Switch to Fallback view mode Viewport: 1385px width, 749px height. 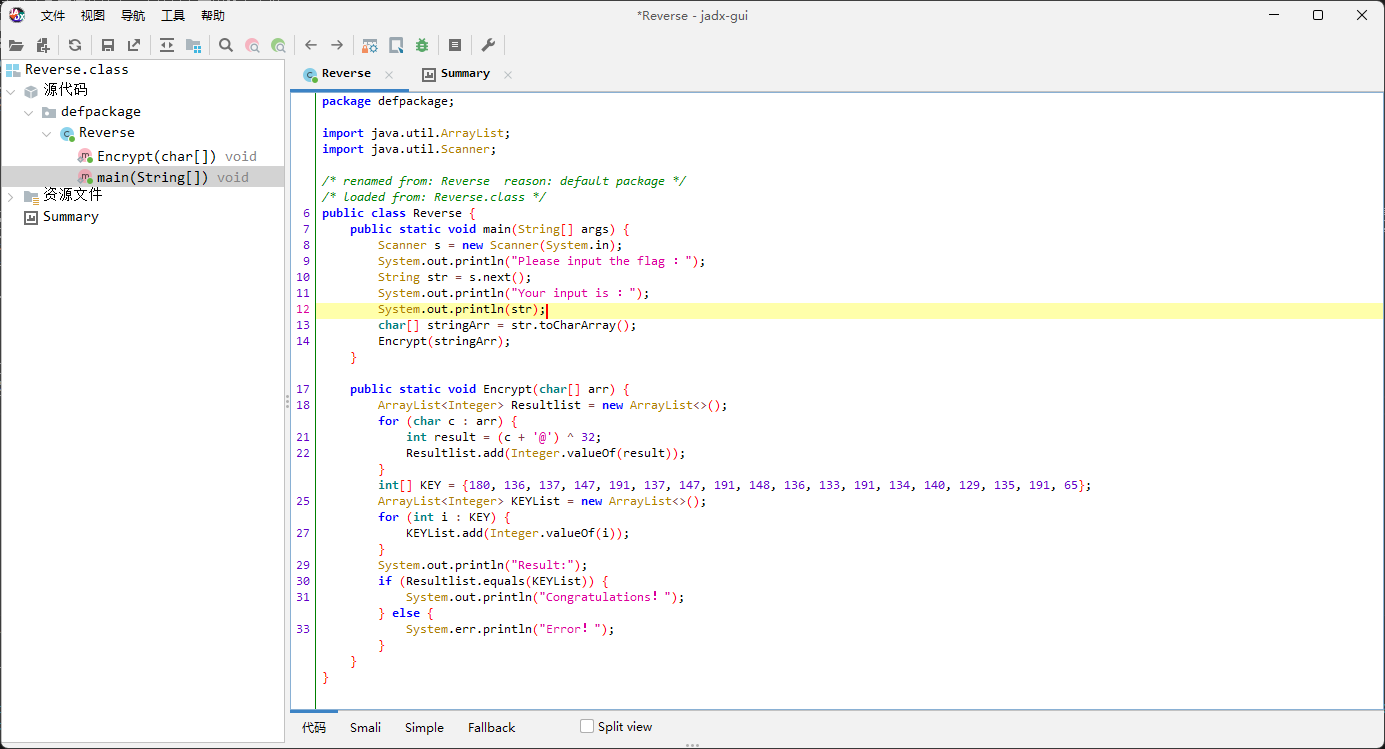491,727
